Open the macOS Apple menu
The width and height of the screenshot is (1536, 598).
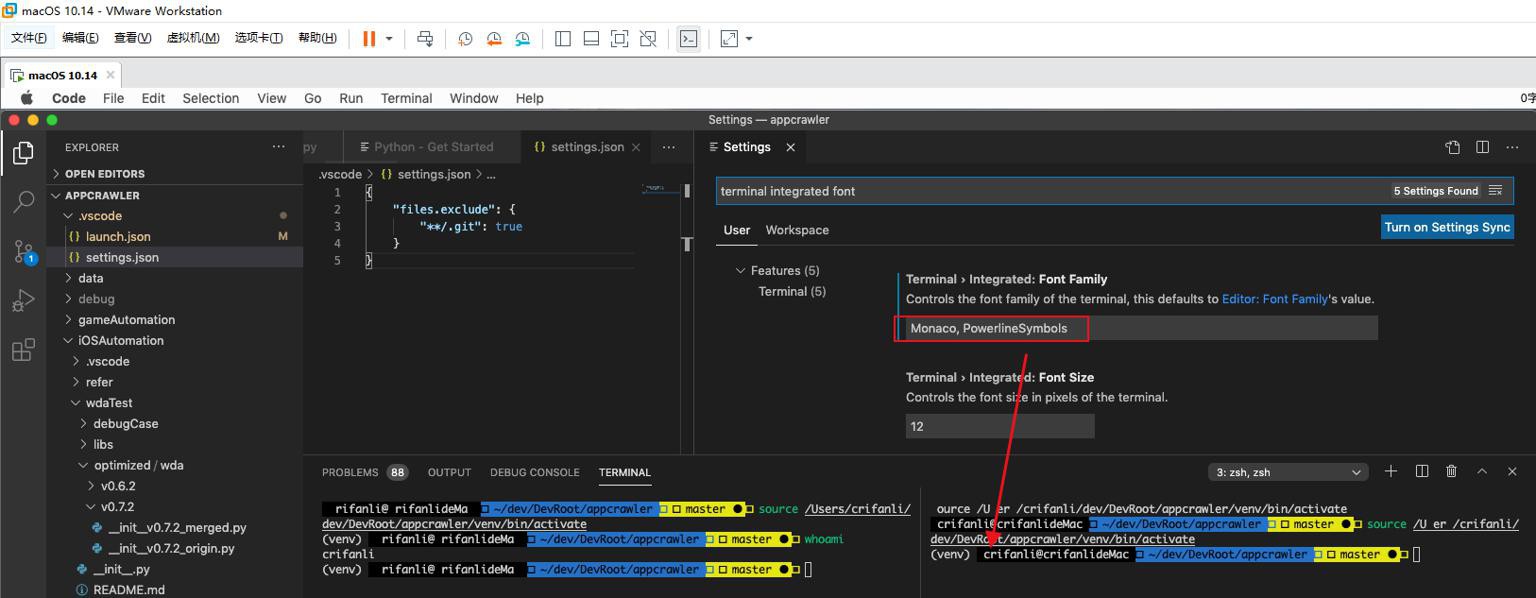pyautogui.click(x=27, y=98)
